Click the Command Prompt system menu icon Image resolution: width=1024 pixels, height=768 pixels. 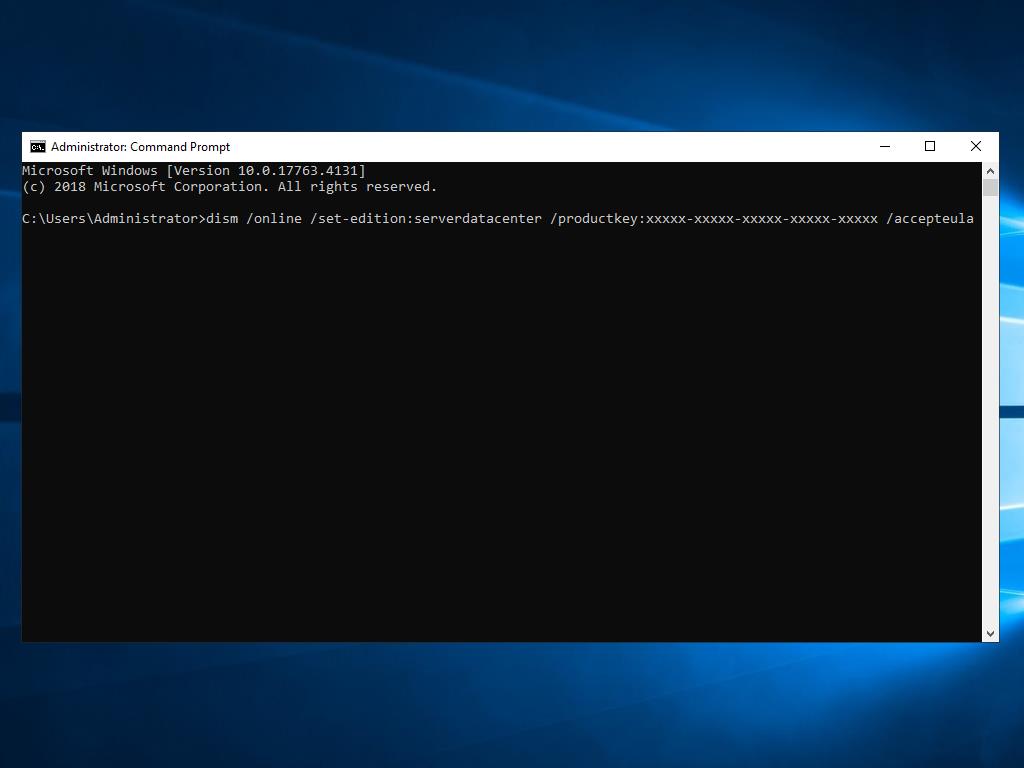[x=38, y=146]
